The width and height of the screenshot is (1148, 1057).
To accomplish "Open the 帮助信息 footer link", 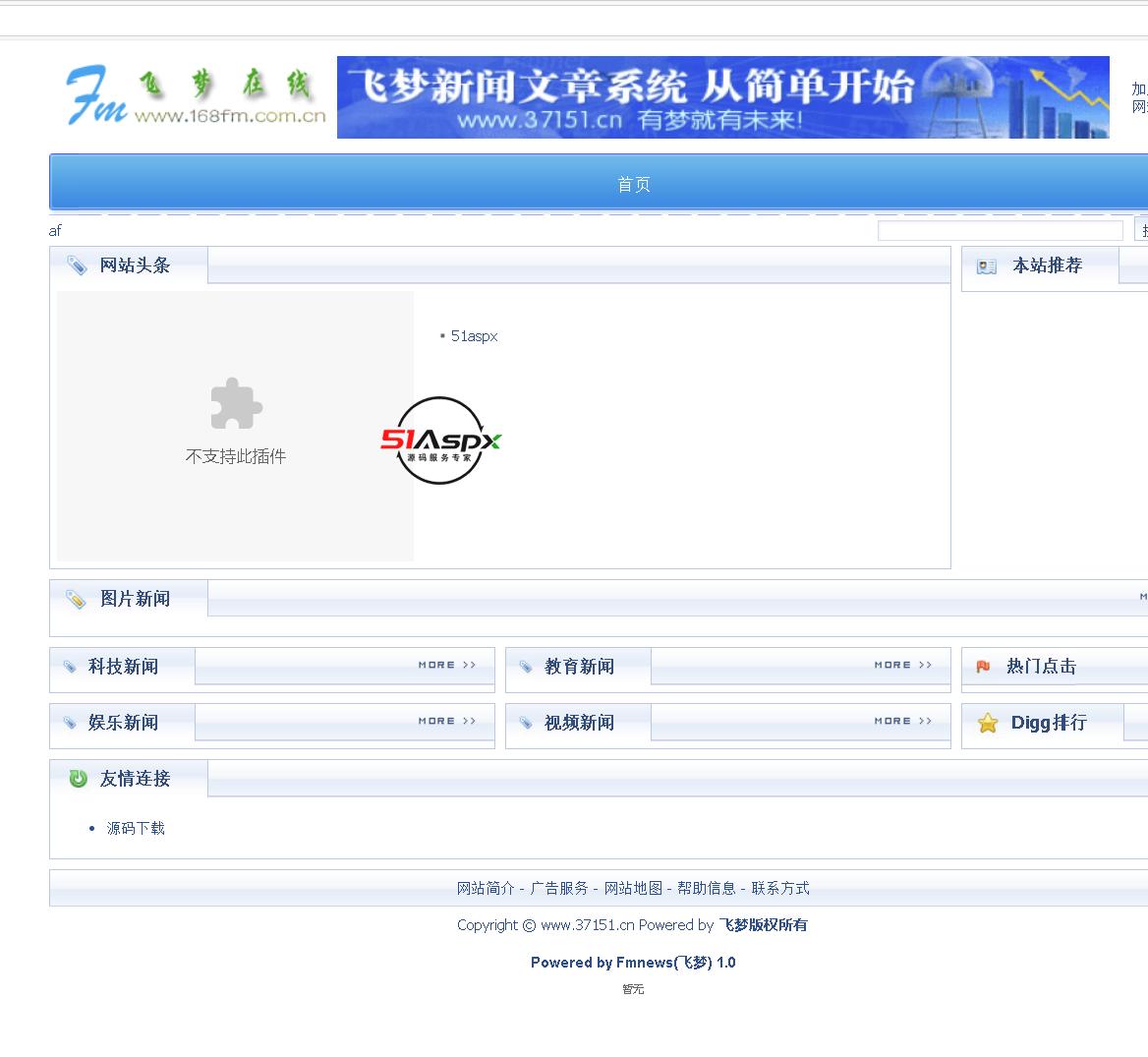I will [x=707, y=888].
